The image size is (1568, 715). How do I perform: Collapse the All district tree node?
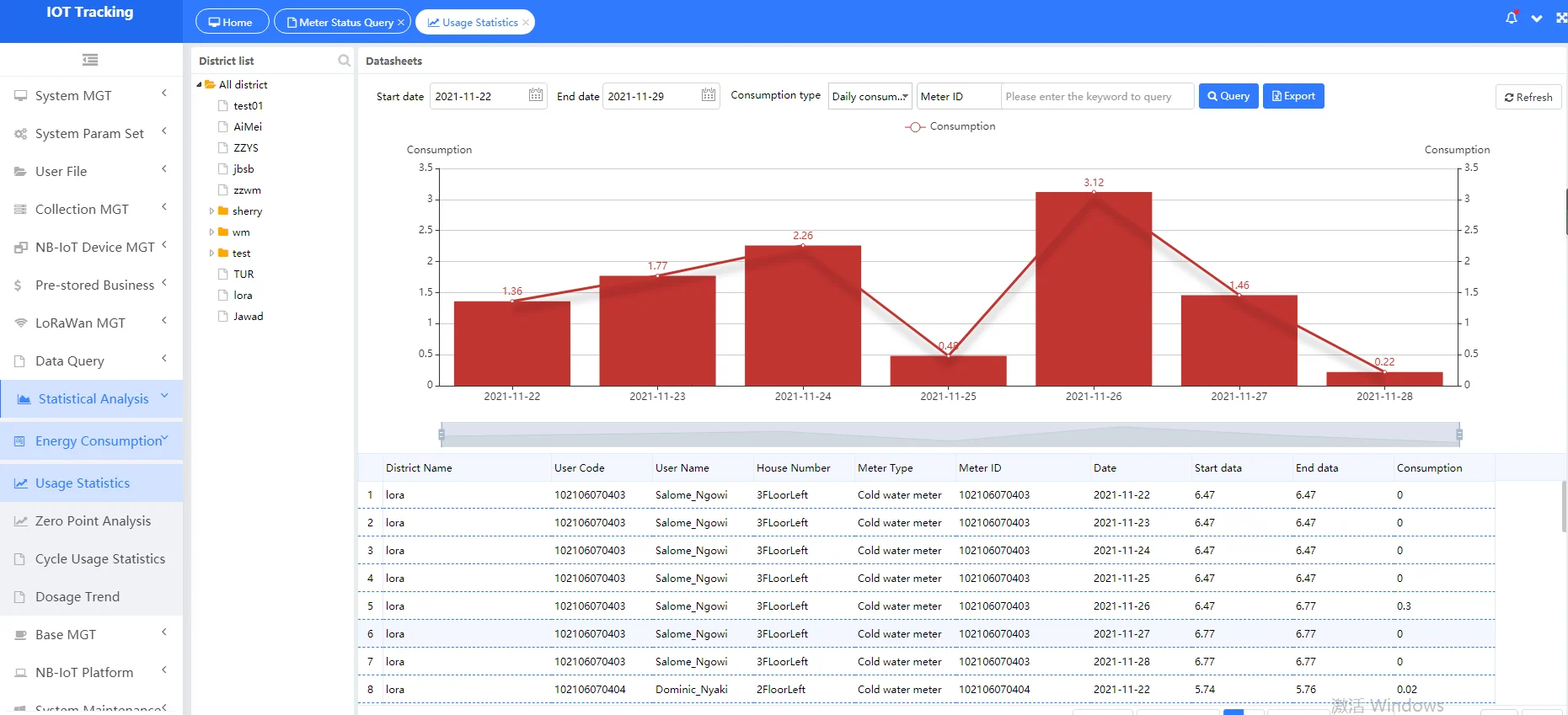point(200,85)
